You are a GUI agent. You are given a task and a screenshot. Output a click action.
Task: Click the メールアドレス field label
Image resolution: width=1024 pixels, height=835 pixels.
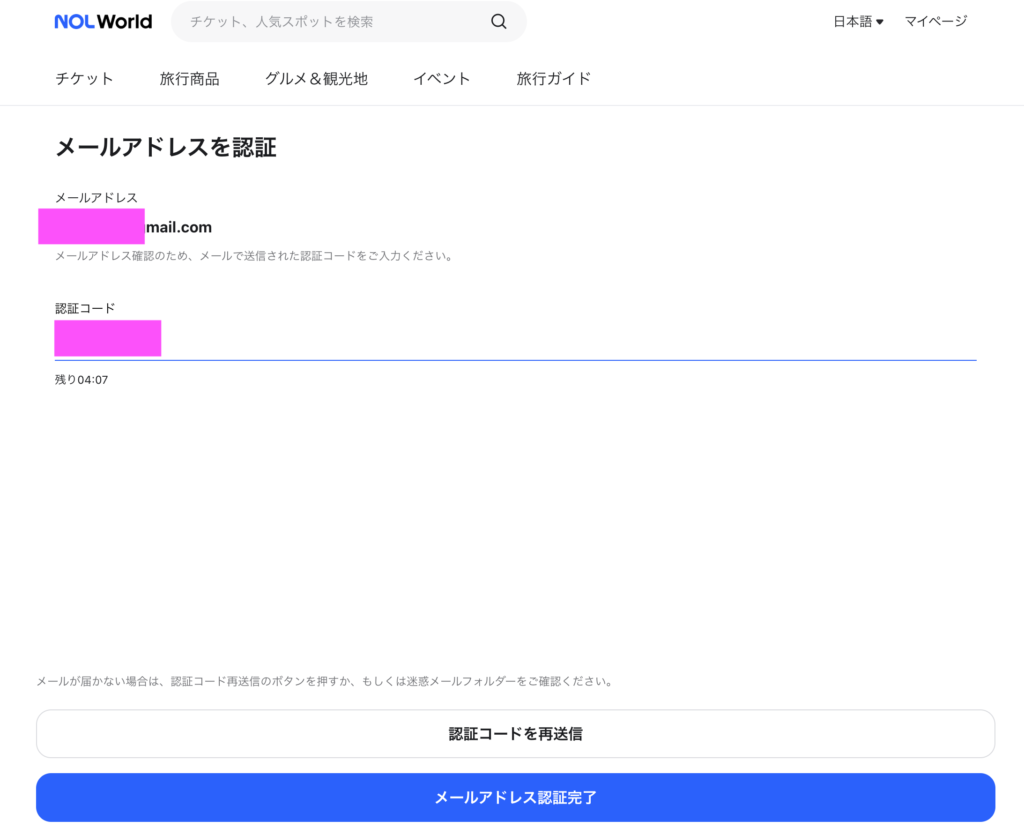96,198
